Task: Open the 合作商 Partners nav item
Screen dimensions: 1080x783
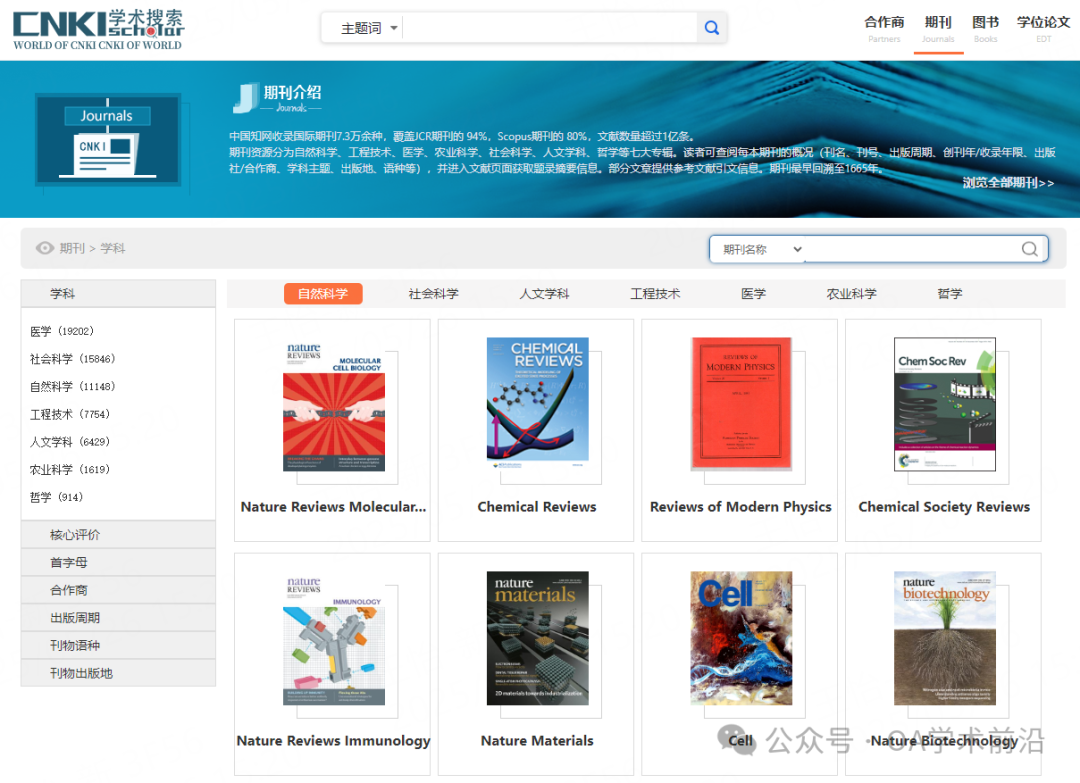Action: [884, 29]
